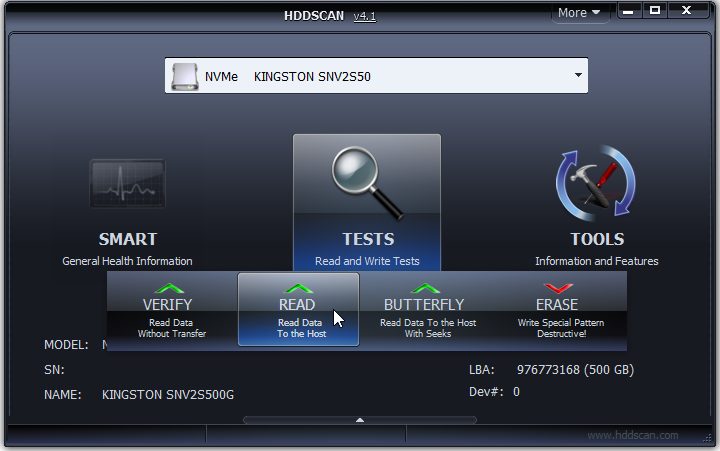Screen dimensions: 720x451
Task: Choose BUTTERFLY read with seeks test
Action: 426,311
